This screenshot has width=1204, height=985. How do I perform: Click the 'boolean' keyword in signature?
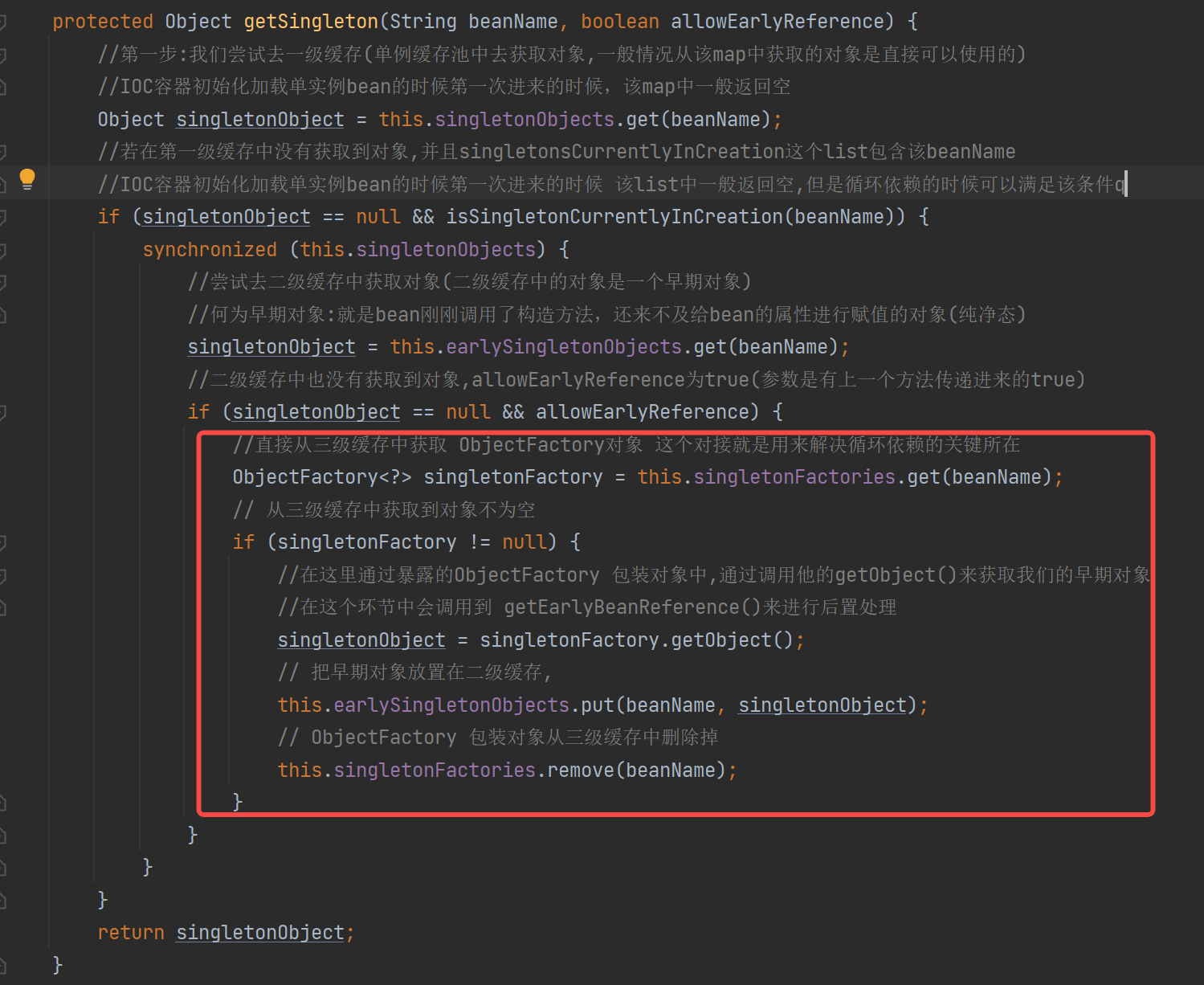(x=620, y=22)
